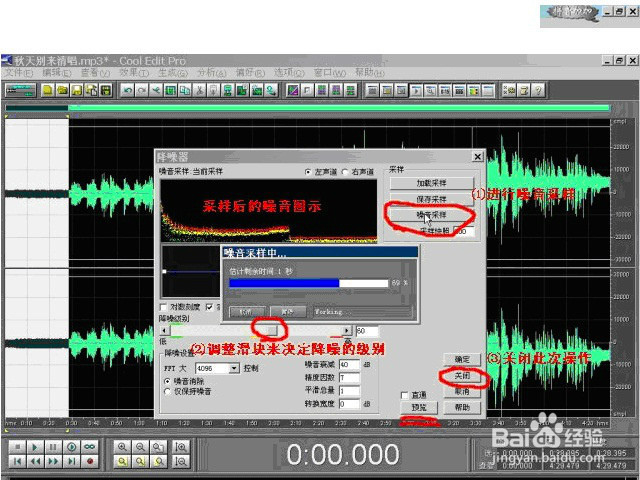Click the Save Sample (保存采样) button
Screen dimensions: 640x480
coord(431,199)
